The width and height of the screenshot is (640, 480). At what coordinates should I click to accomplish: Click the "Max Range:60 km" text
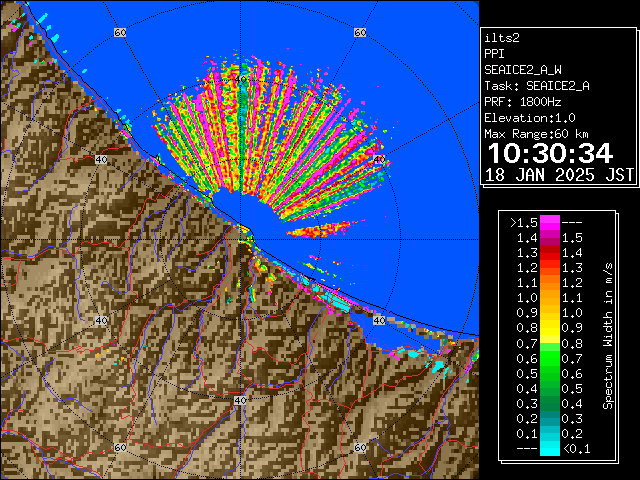536,134
